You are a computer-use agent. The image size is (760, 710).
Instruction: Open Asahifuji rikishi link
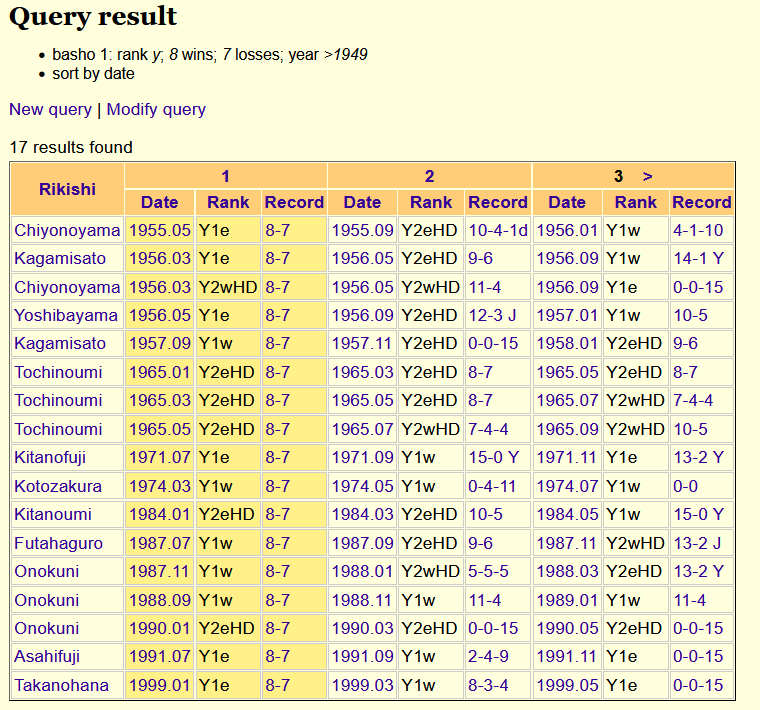pos(47,656)
